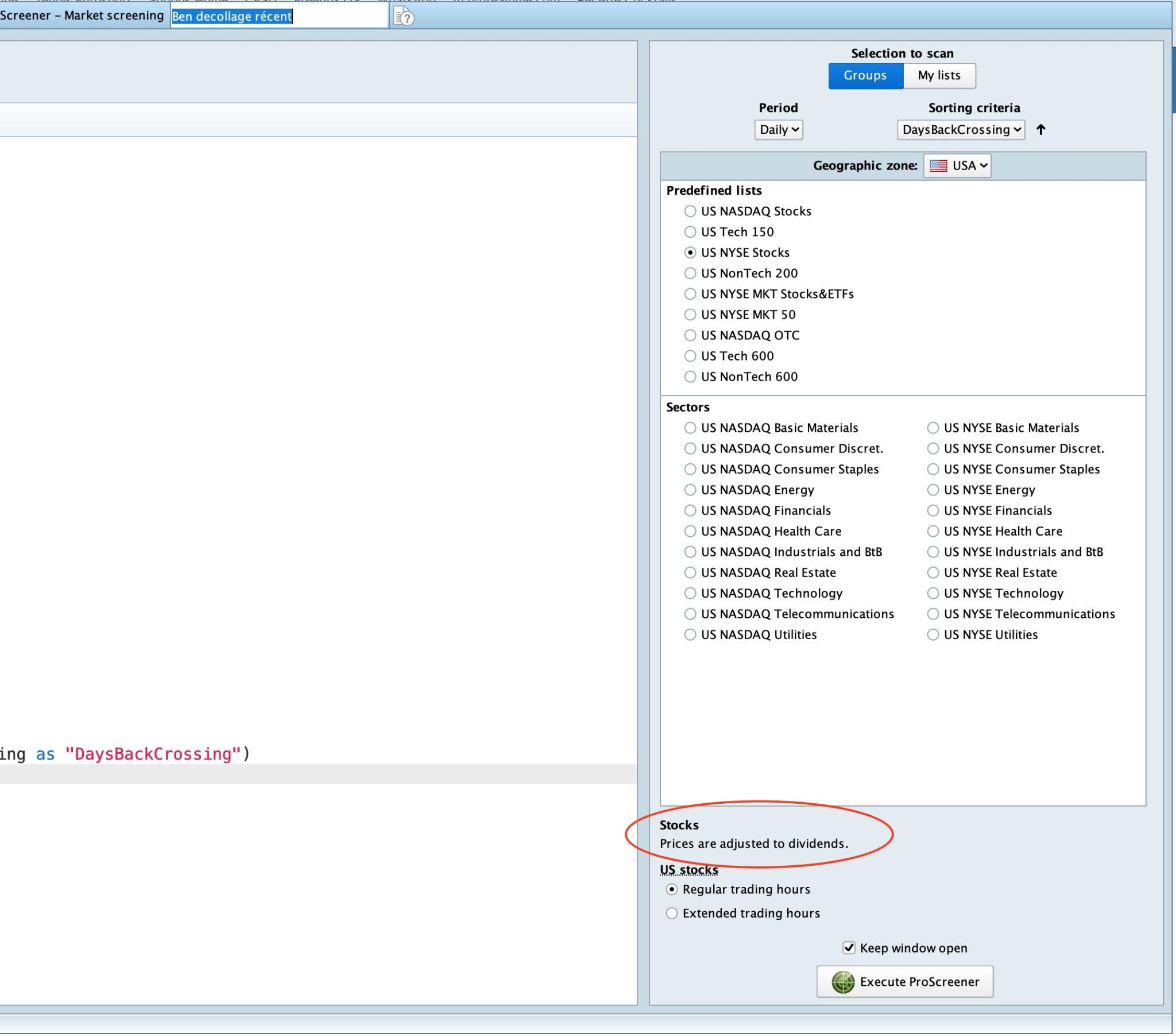Click the USA flag icon

pos(938,166)
